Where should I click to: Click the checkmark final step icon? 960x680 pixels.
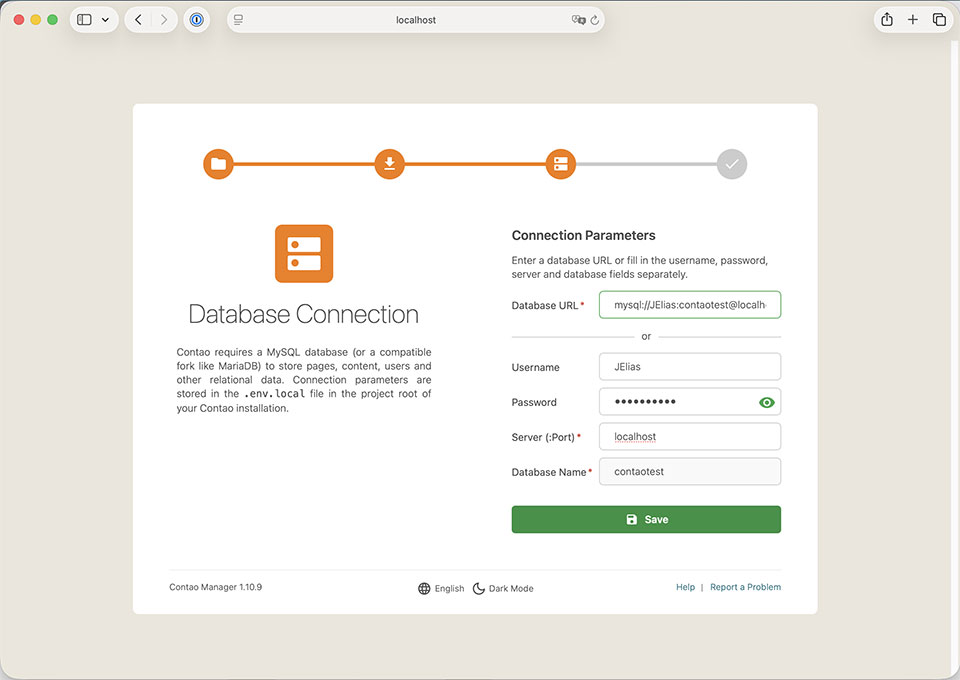point(732,164)
